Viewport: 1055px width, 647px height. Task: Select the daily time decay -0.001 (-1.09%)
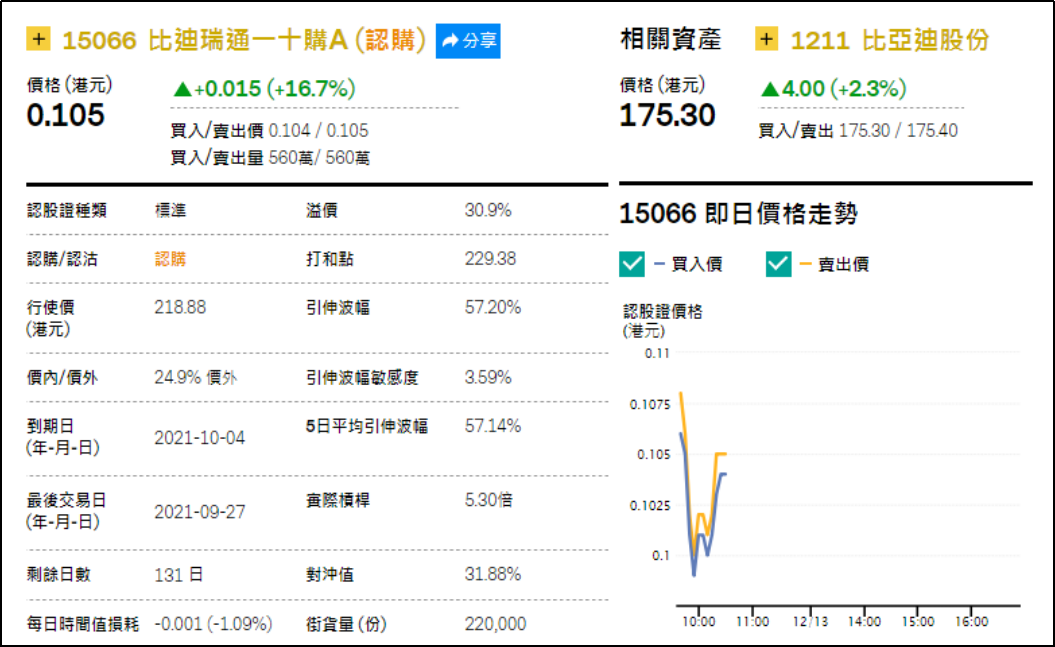(213, 624)
